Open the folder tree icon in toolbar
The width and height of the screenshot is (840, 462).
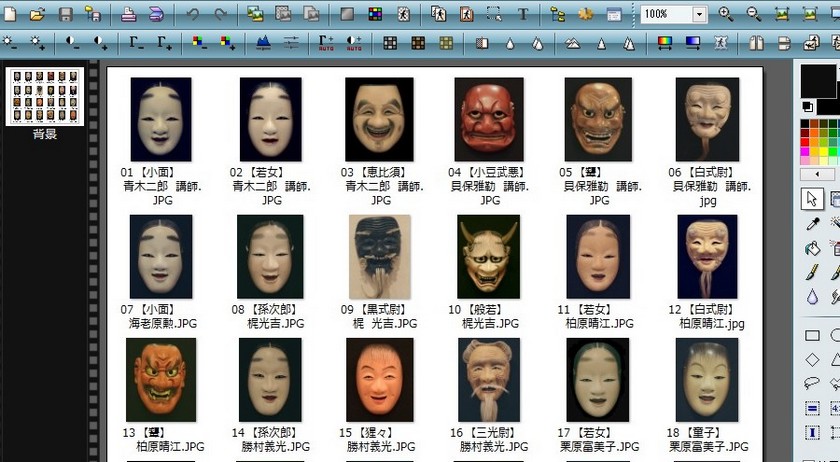coord(558,14)
